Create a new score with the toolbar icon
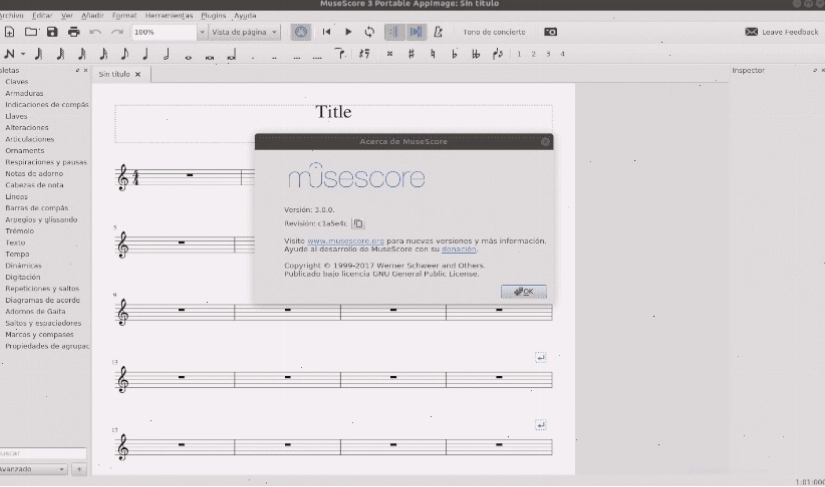The height and width of the screenshot is (487, 825). coord(9,32)
